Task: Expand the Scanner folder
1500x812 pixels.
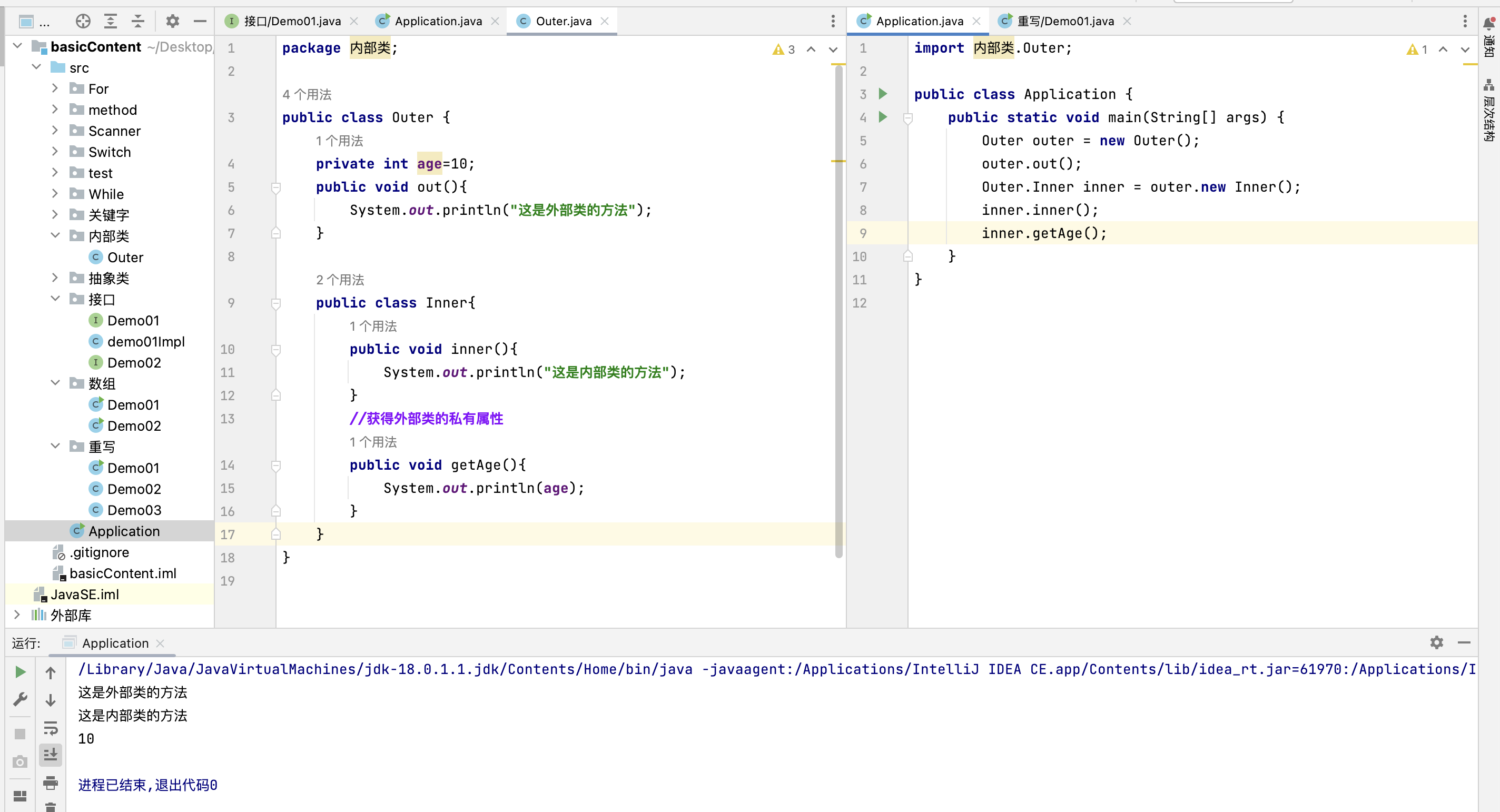Action: (x=55, y=131)
